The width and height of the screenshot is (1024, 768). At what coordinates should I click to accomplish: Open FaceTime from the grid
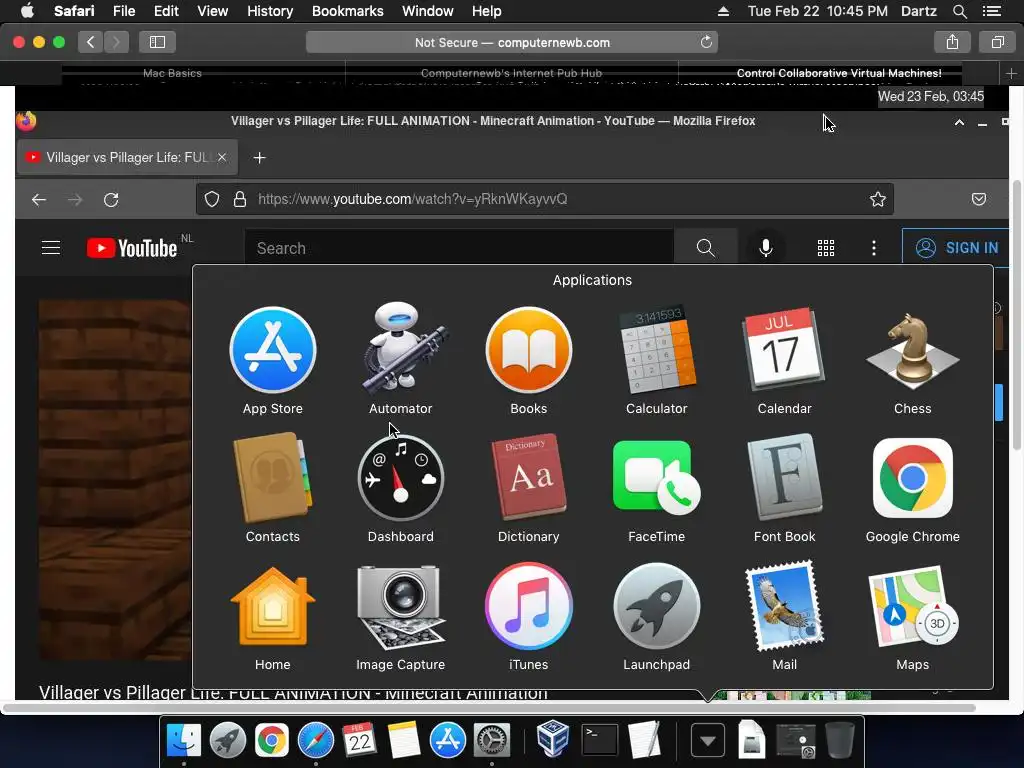[x=656, y=478]
